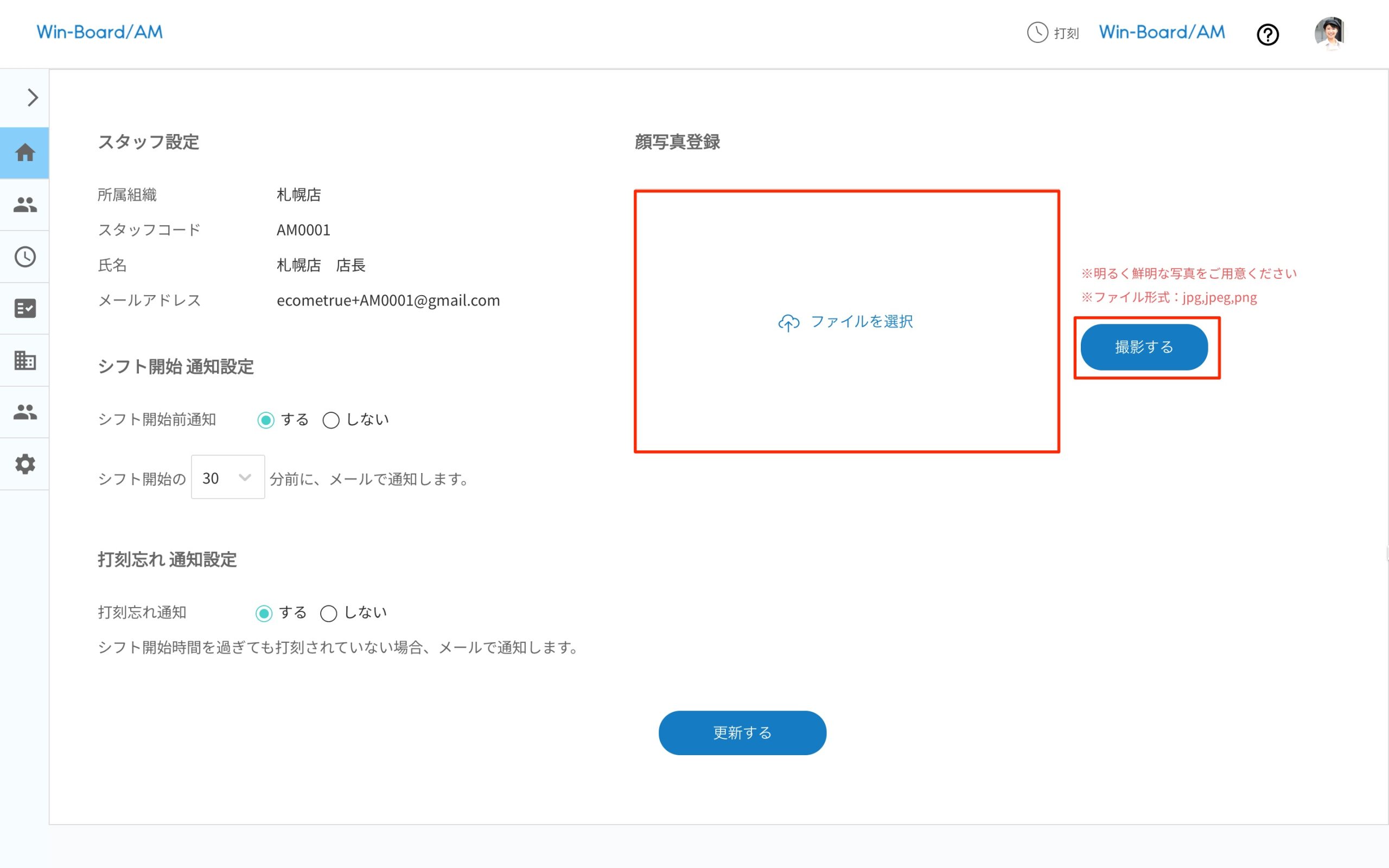Select しない for 打刻忘れ通知
Image resolution: width=1389 pixels, height=868 pixels.
(328, 612)
